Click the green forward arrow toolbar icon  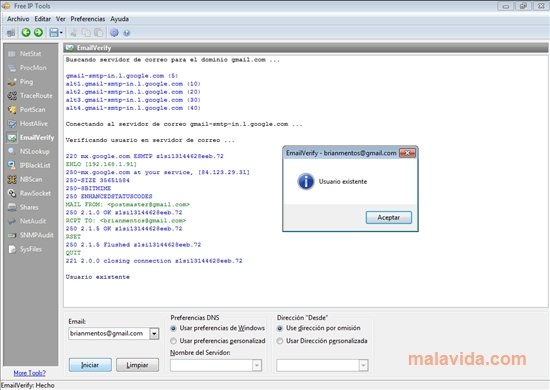tap(38, 33)
